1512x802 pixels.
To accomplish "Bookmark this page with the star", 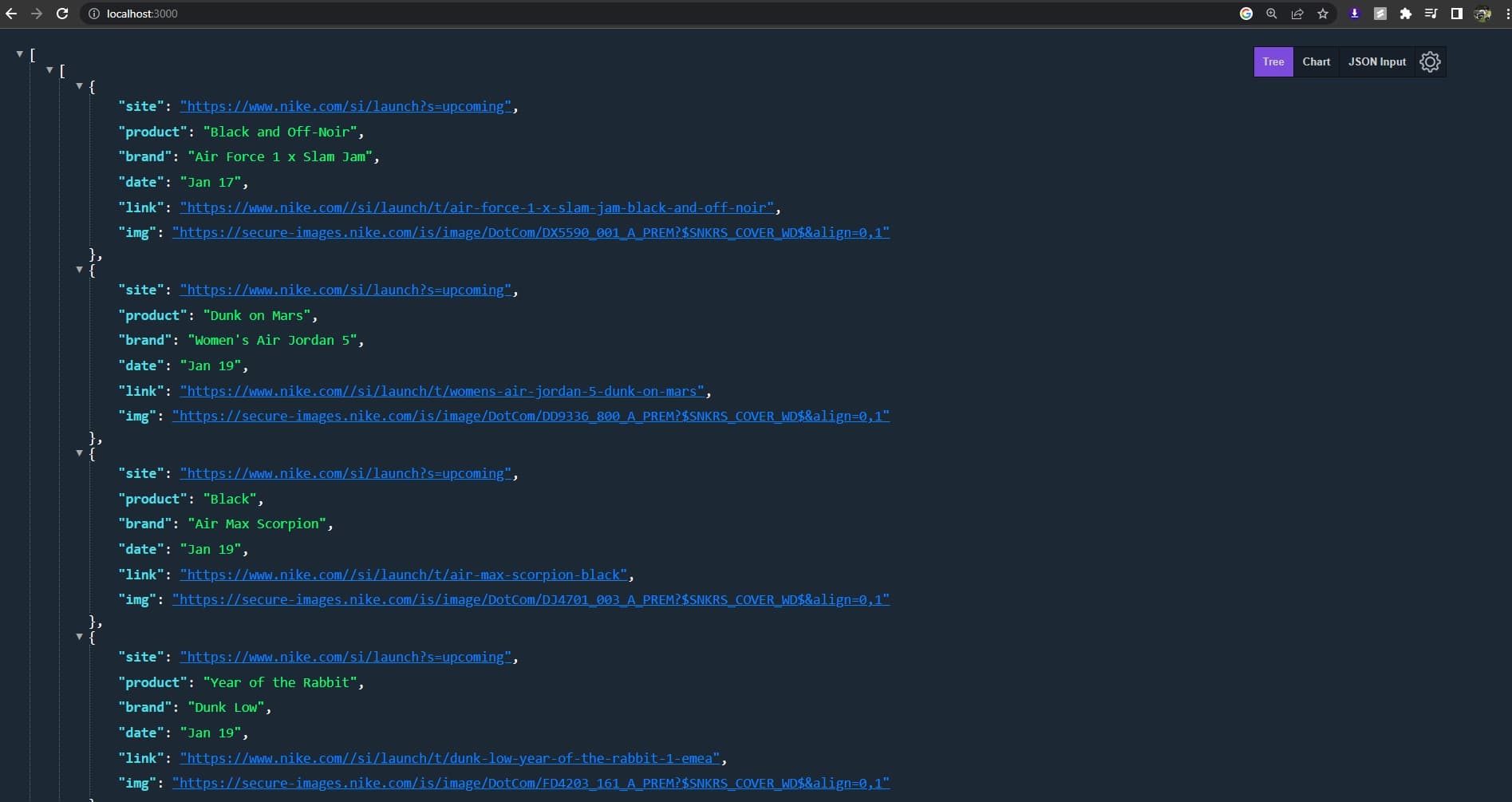I will point(1323,14).
